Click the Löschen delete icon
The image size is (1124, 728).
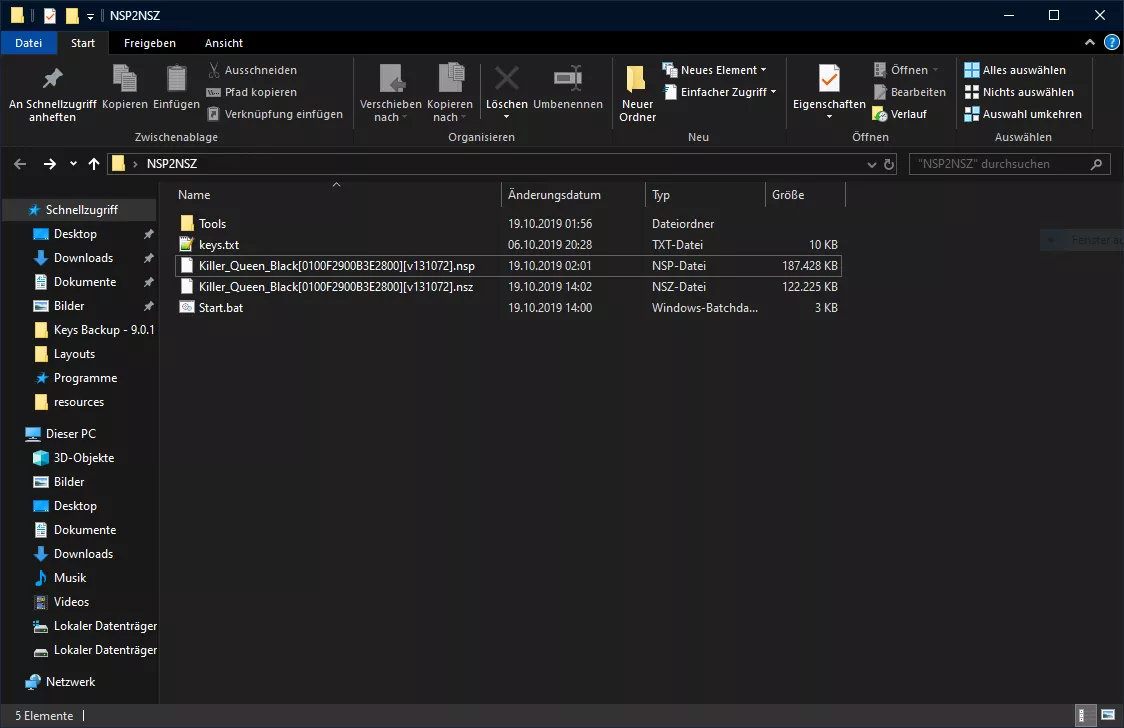click(x=506, y=80)
